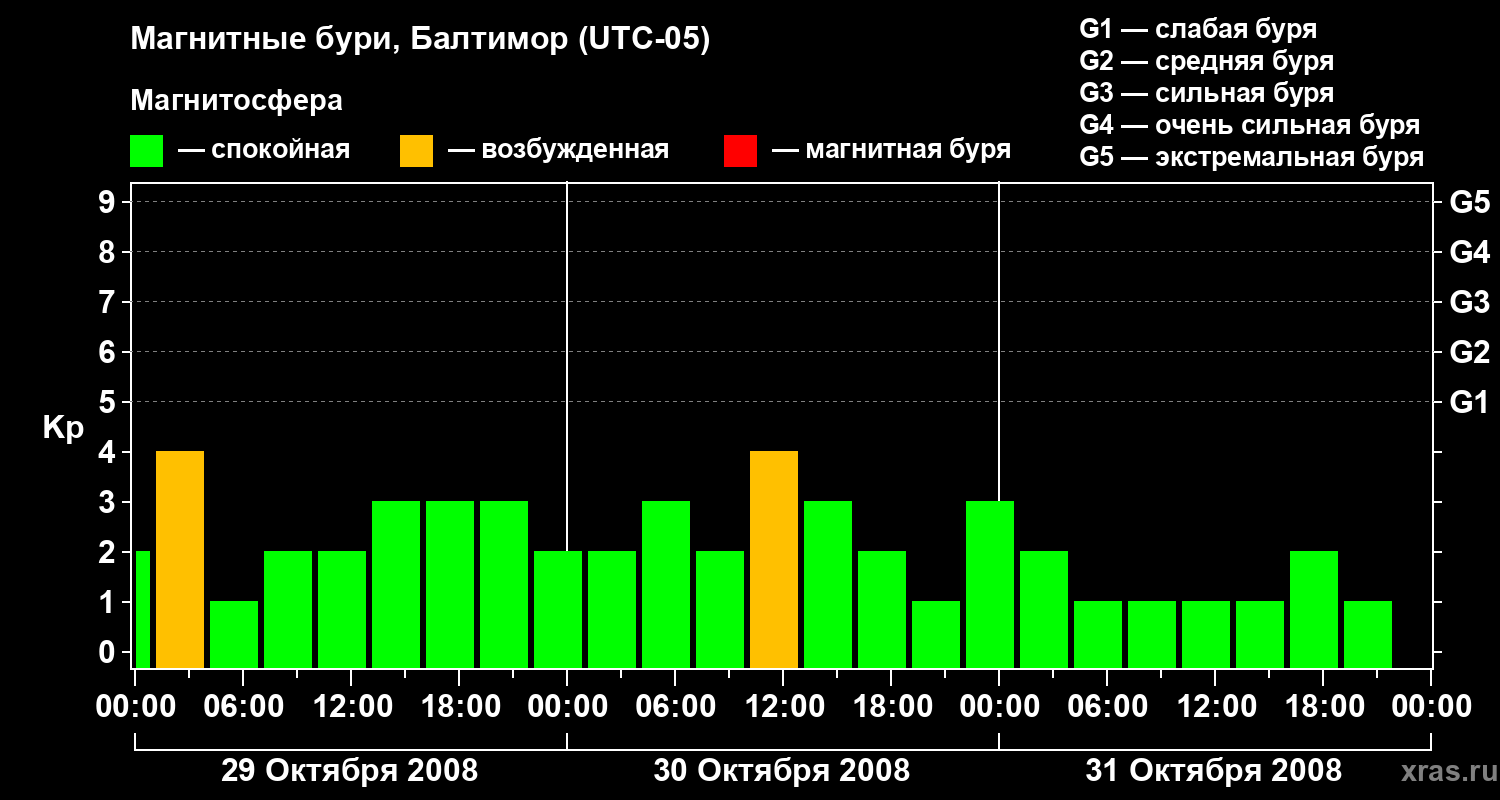Screen dimensions: 1500x800
Task: Select the Kp 2 bar at 18:00 on 30 October
Action: pos(882,609)
